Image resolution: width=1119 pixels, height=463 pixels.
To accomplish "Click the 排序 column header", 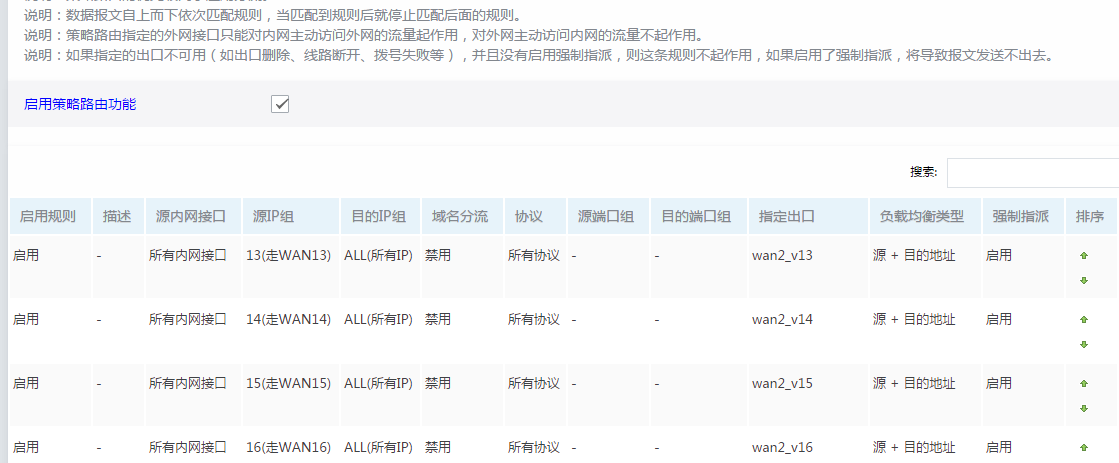I will click(1092, 217).
